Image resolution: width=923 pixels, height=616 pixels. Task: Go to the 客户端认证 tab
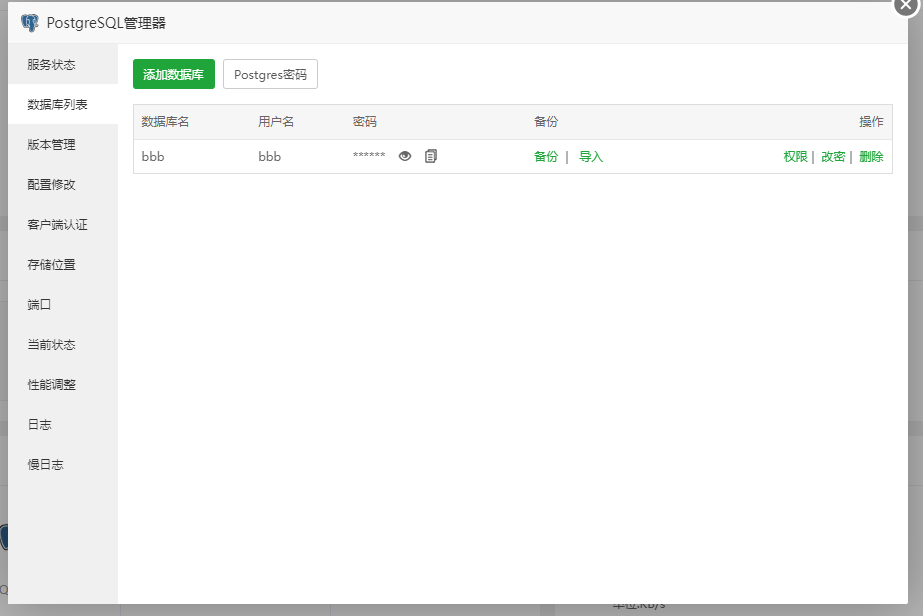point(63,224)
